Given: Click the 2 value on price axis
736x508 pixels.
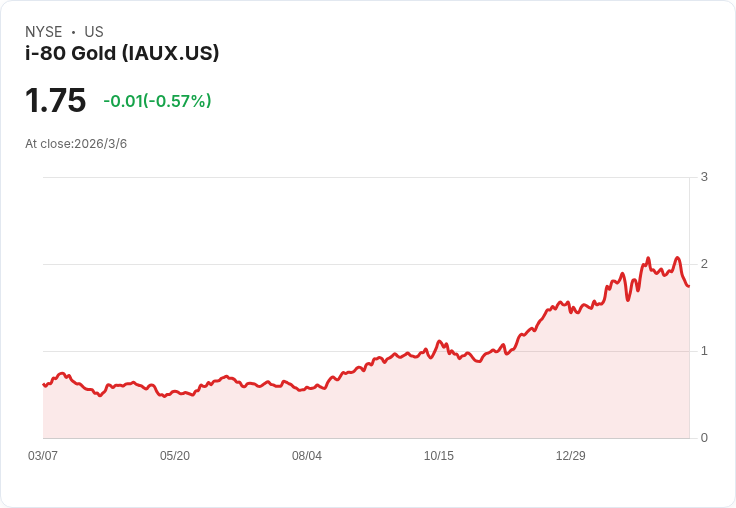Looking at the screenshot, I should 704,264.
